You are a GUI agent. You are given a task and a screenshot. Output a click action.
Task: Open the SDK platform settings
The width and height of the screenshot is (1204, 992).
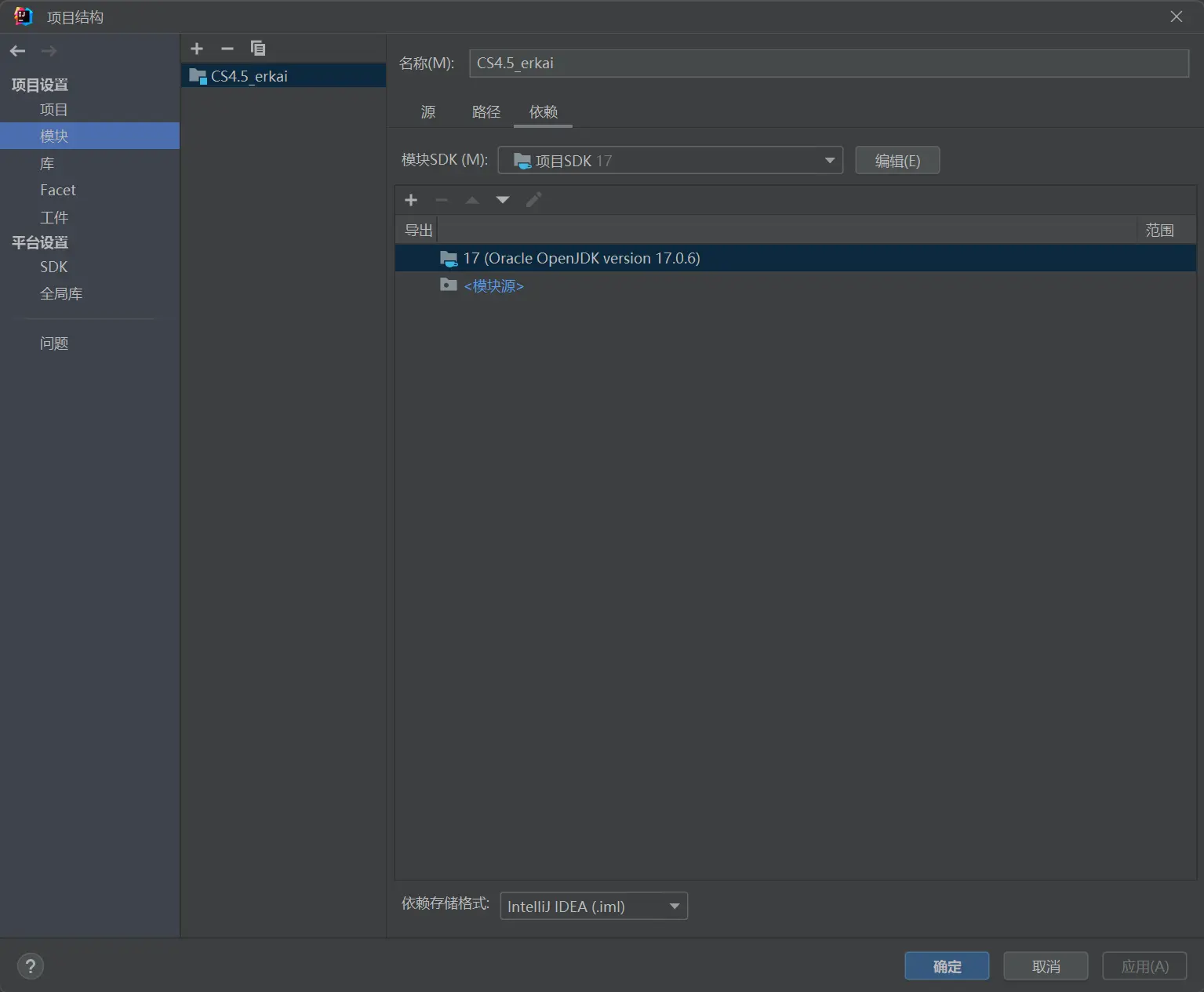tap(54, 267)
